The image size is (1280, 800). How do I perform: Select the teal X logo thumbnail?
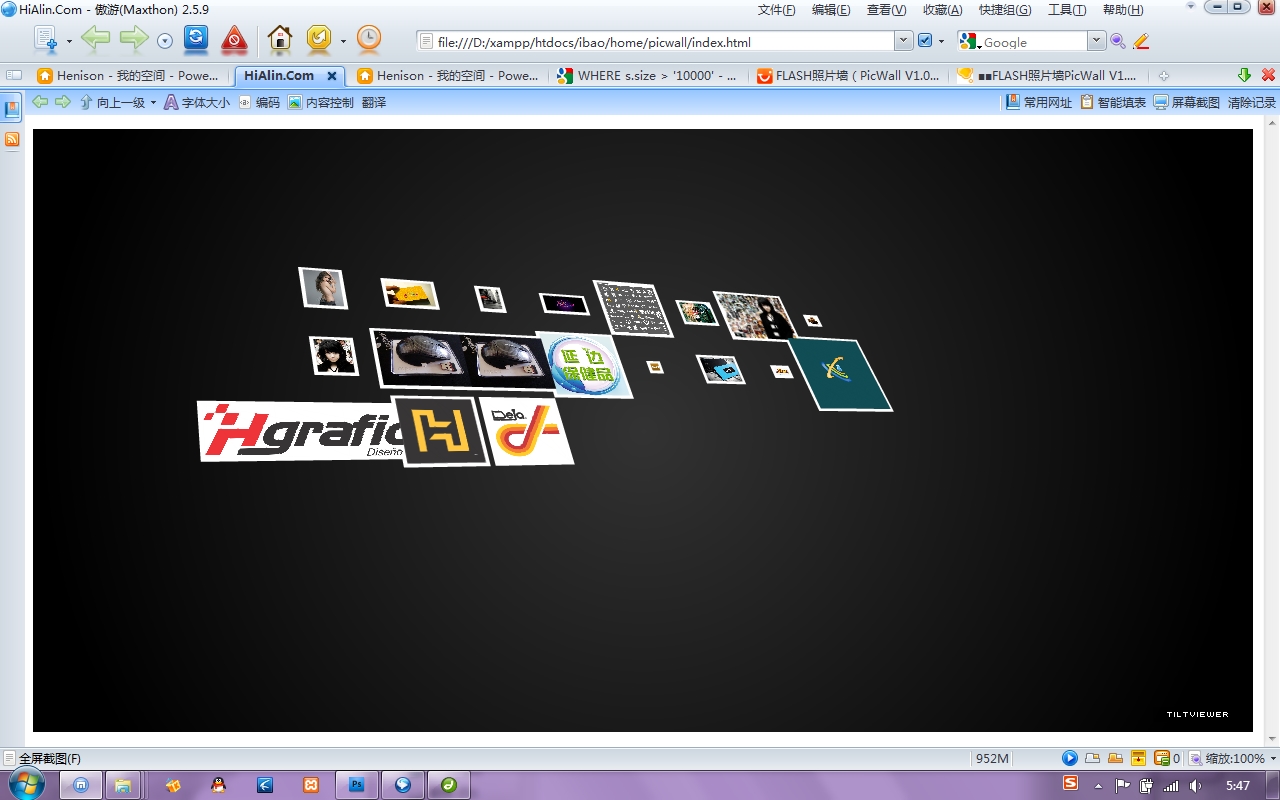click(840, 374)
